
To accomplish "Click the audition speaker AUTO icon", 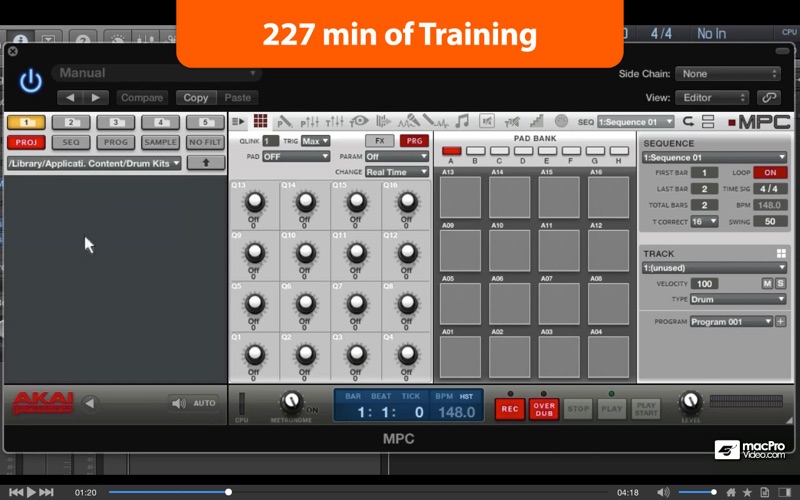I will 194,404.
